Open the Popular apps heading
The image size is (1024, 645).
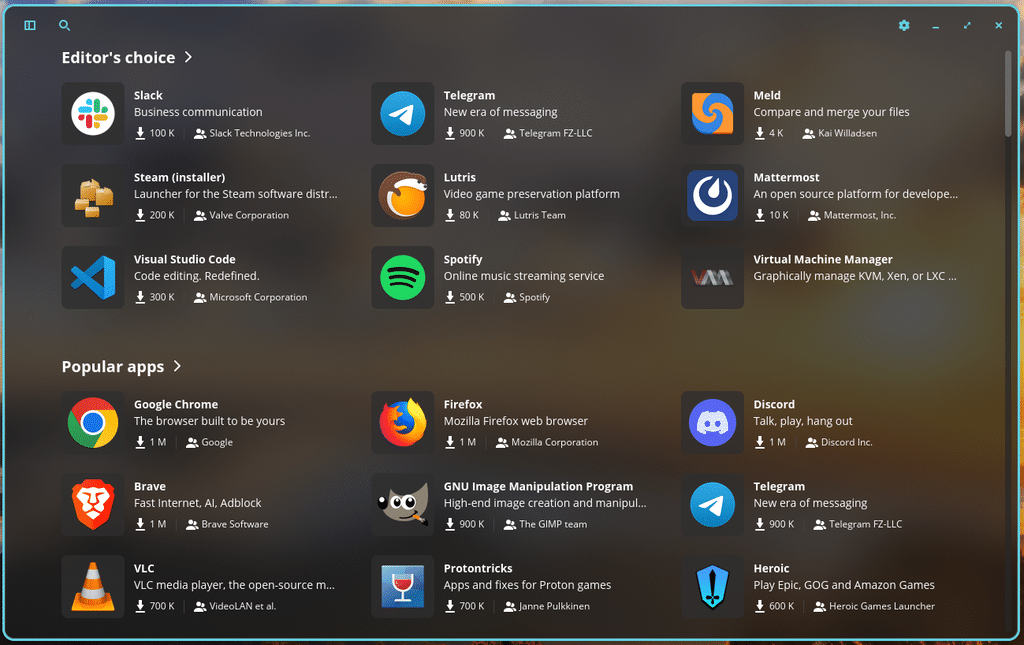click(x=113, y=367)
